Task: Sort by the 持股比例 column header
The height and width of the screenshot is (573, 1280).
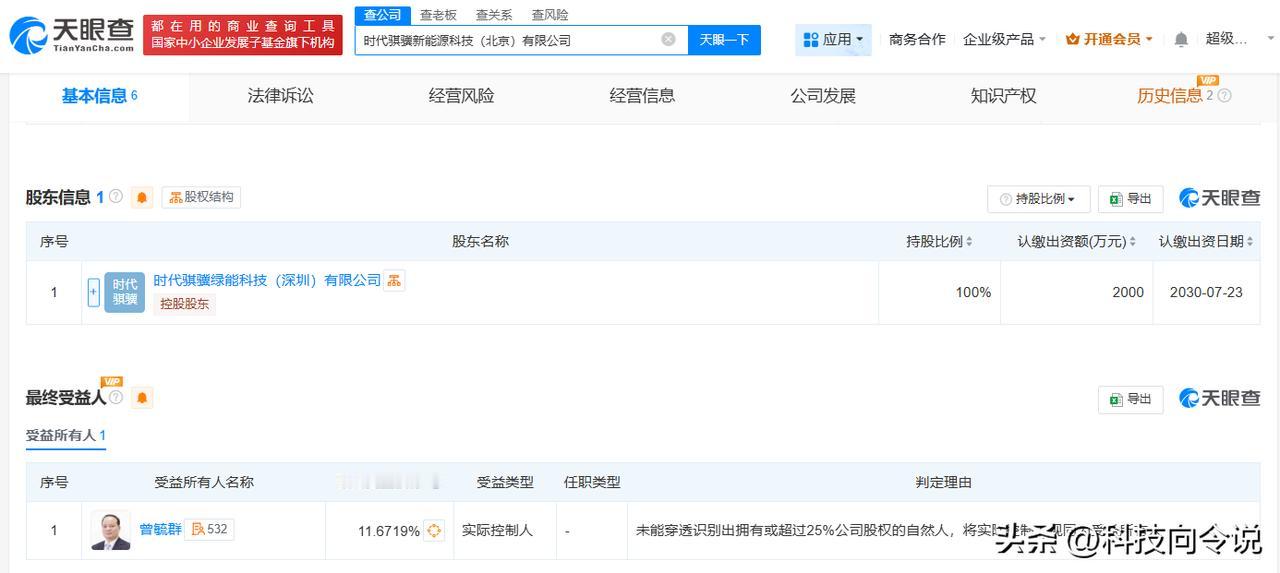Action: point(940,241)
